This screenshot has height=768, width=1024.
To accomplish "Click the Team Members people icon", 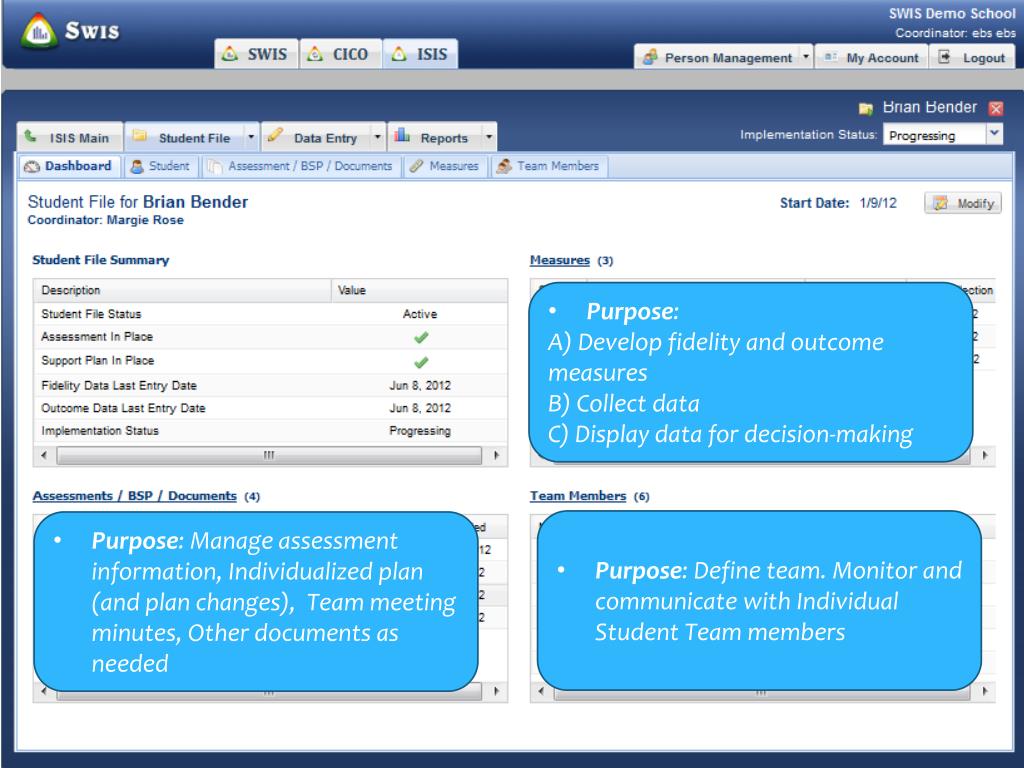I will [x=504, y=167].
